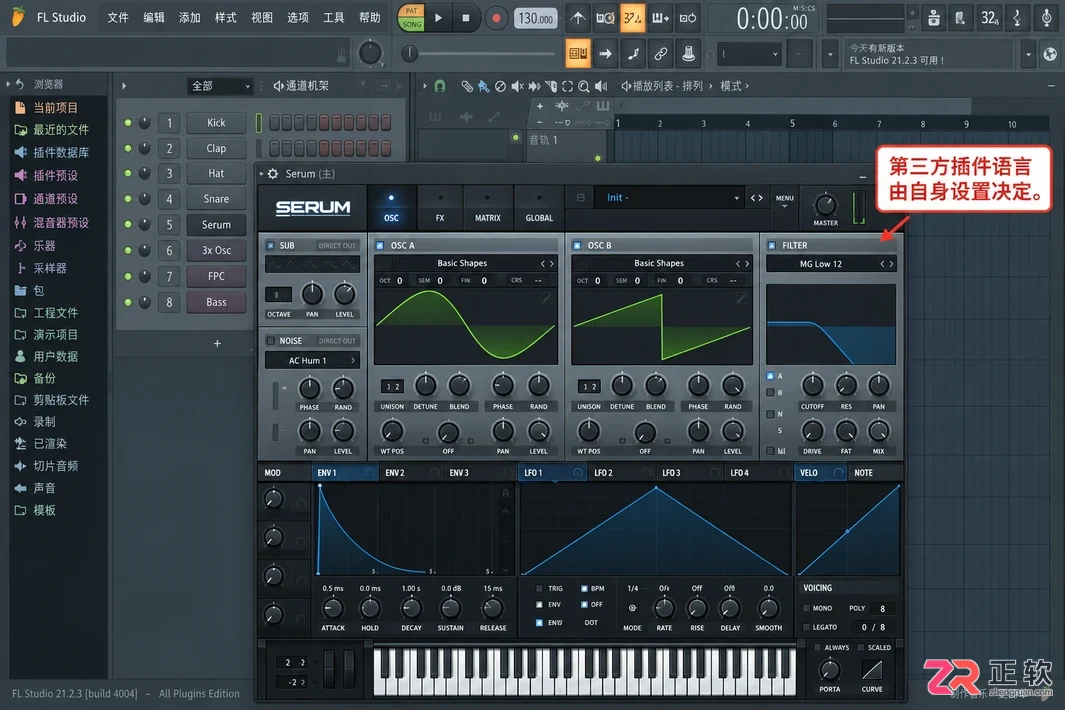Open the 全部 channel filter dropdown

pyautogui.click(x=221, y=86)
